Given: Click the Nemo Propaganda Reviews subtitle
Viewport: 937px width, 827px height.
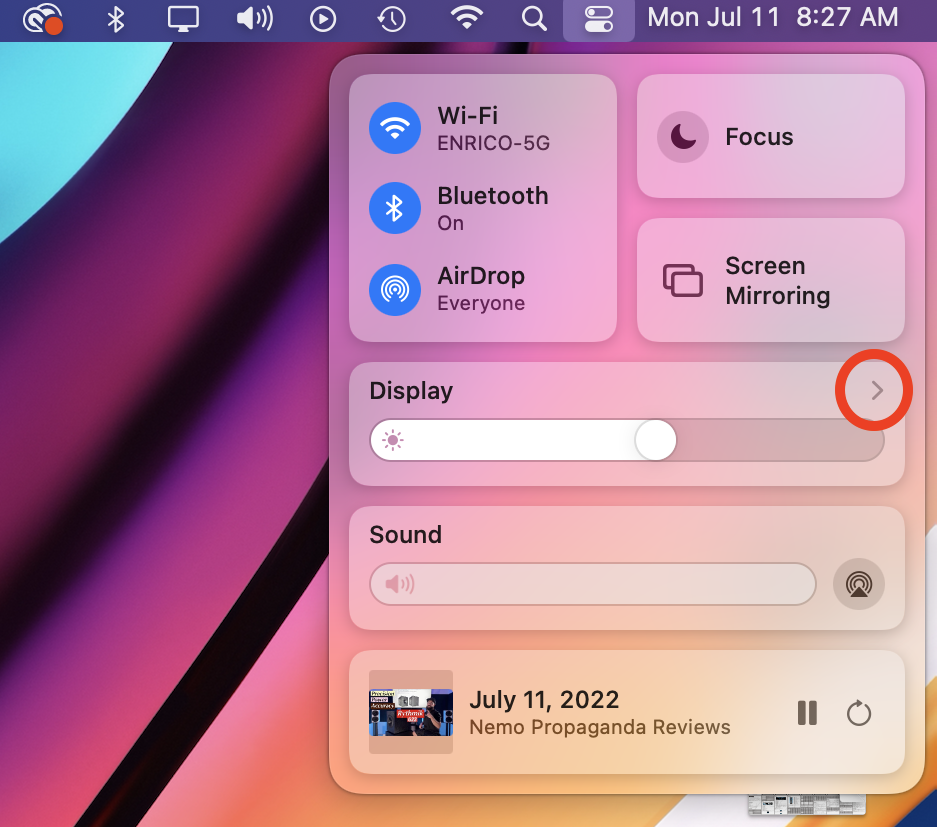Looking at the screenshot, I should (x=599, y=727).
